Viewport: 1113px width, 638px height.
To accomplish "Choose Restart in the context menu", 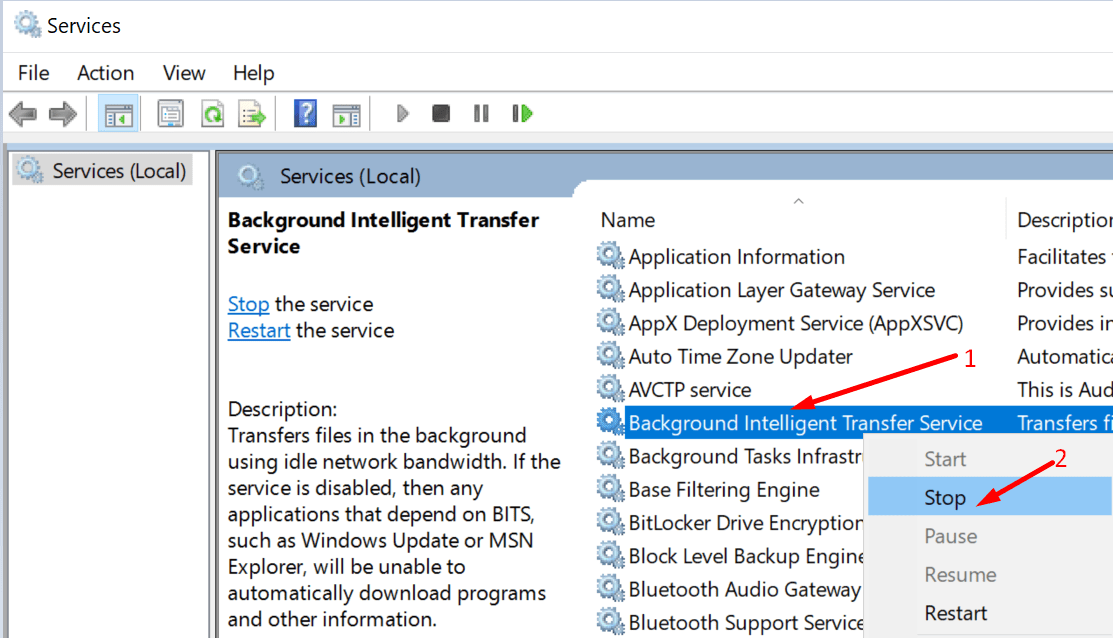I will point(956,613).
